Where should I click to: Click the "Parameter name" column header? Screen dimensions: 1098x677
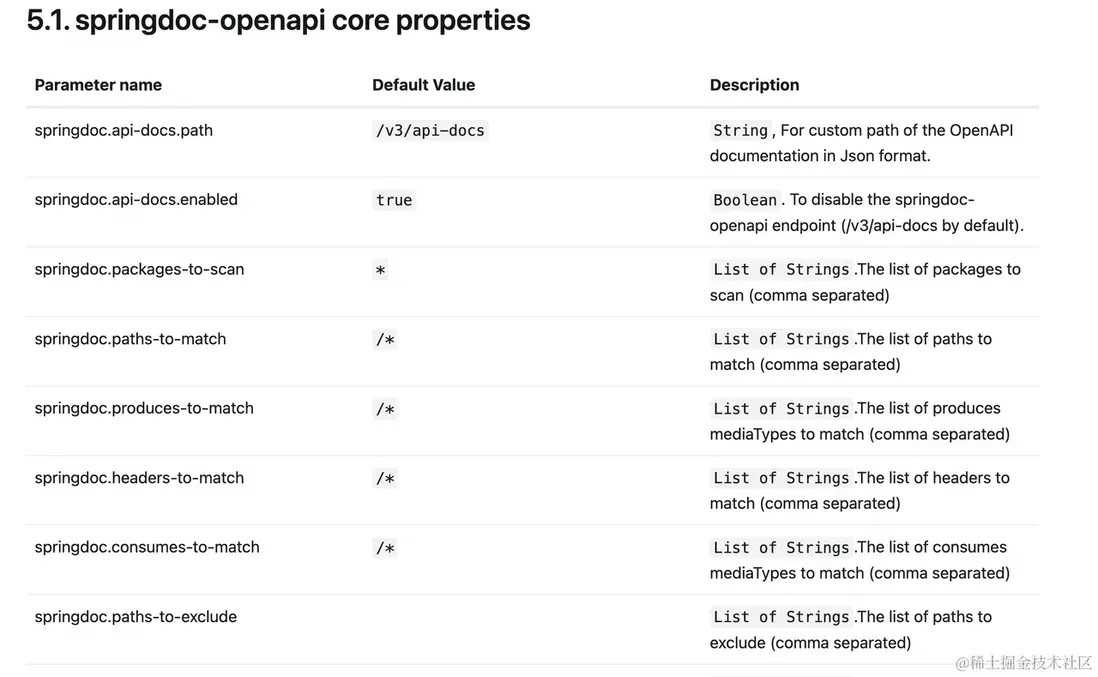[98, 85]
